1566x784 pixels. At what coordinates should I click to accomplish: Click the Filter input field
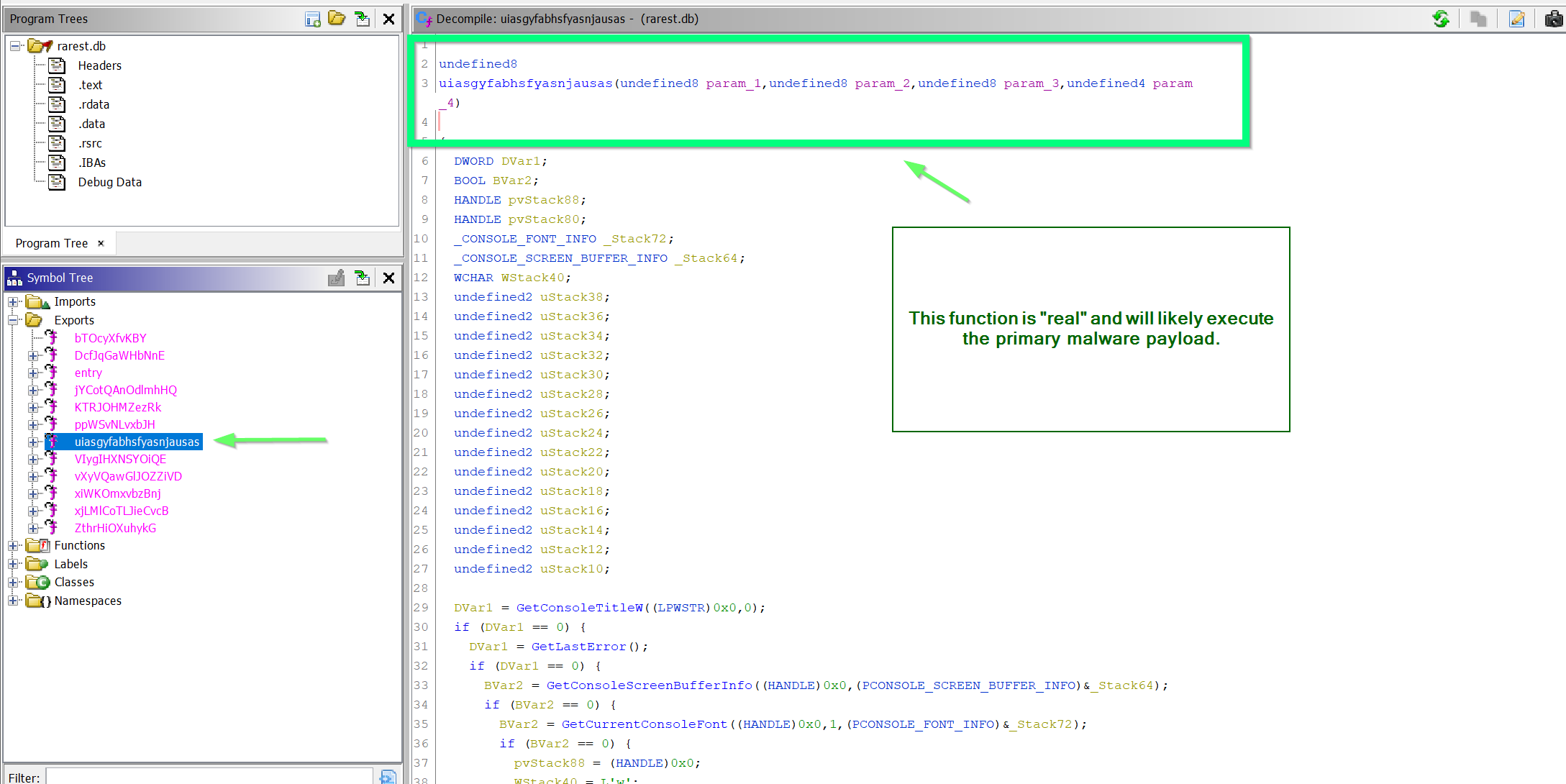click(209, 777)
